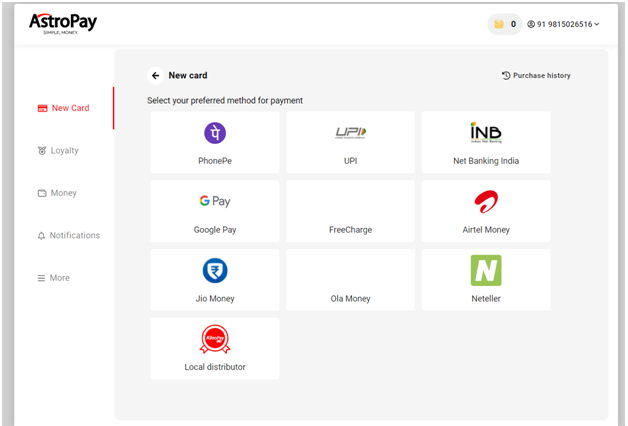Select New Card in the sidebar

63,108
